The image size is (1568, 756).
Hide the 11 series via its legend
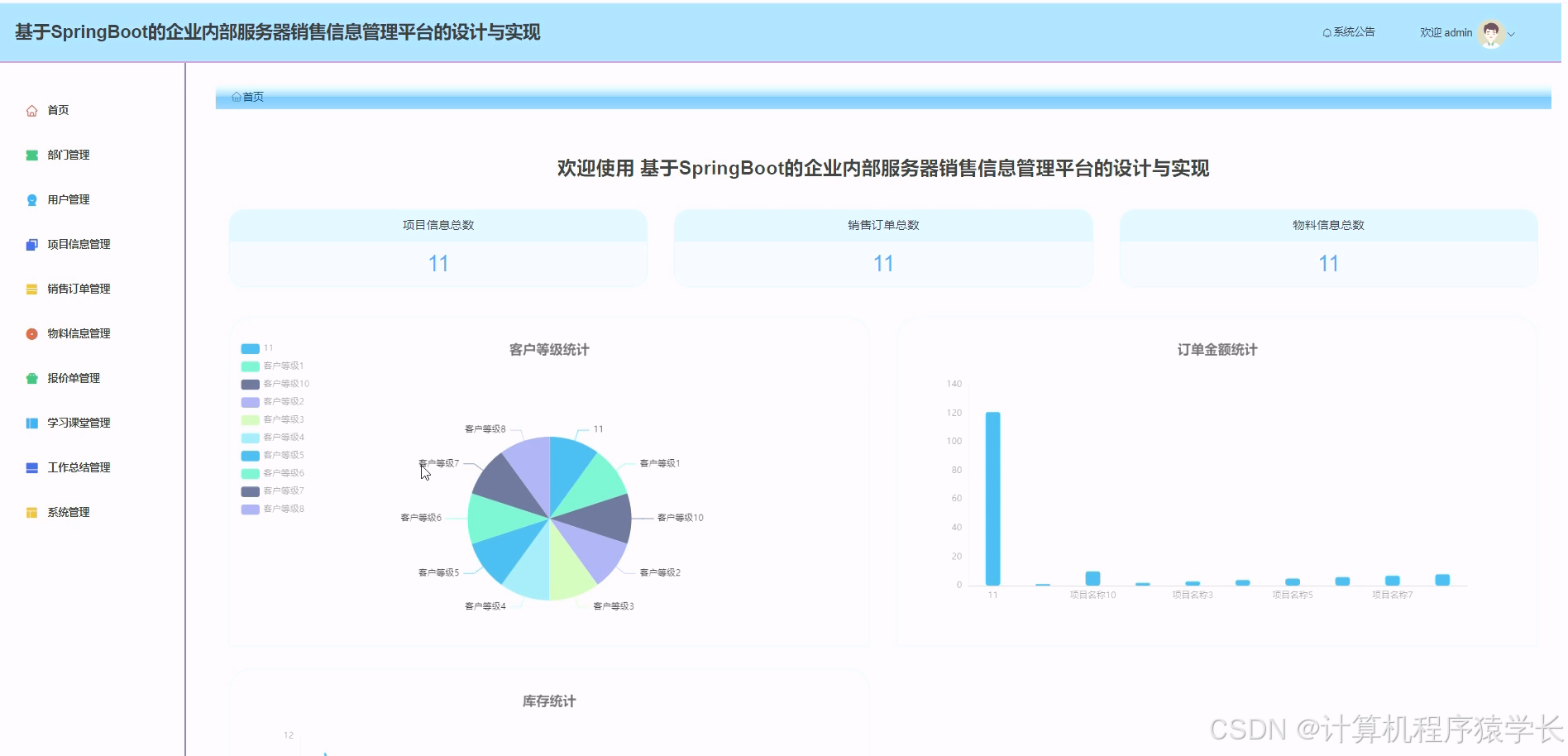click(x=261, y=347)
